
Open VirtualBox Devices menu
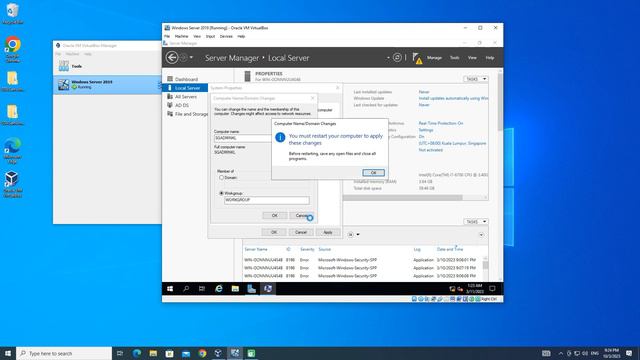pos(226,36)
